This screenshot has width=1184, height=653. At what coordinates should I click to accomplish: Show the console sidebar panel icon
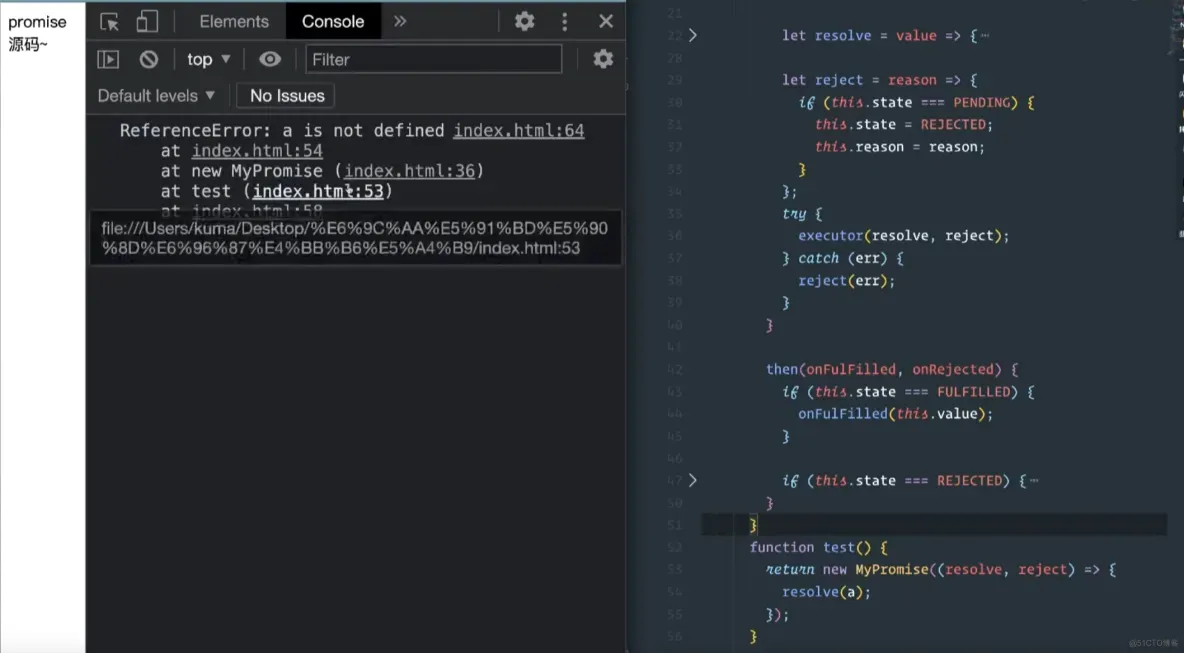108,60
